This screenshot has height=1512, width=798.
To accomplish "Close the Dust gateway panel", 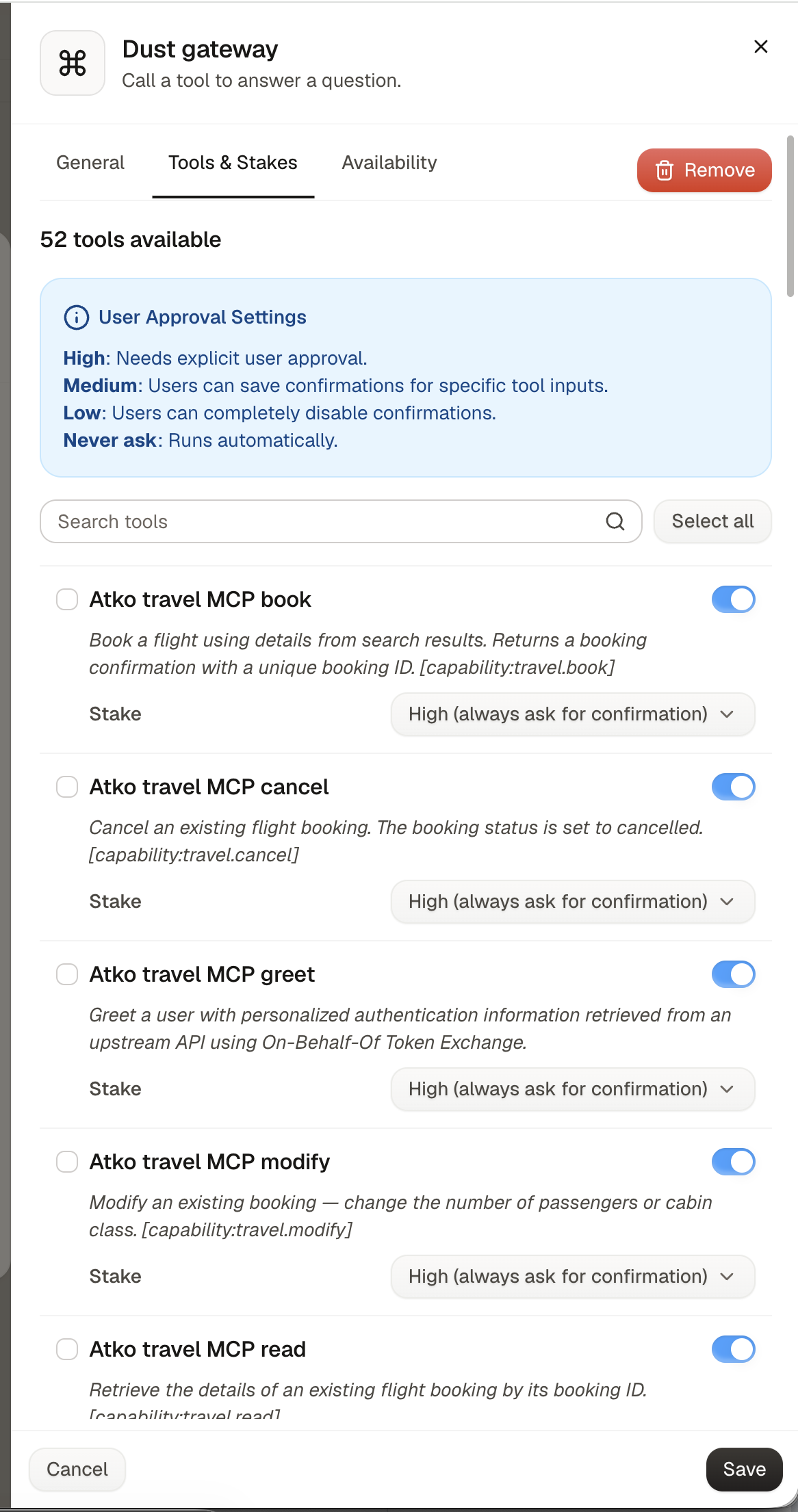I will [x=760, y=47].
